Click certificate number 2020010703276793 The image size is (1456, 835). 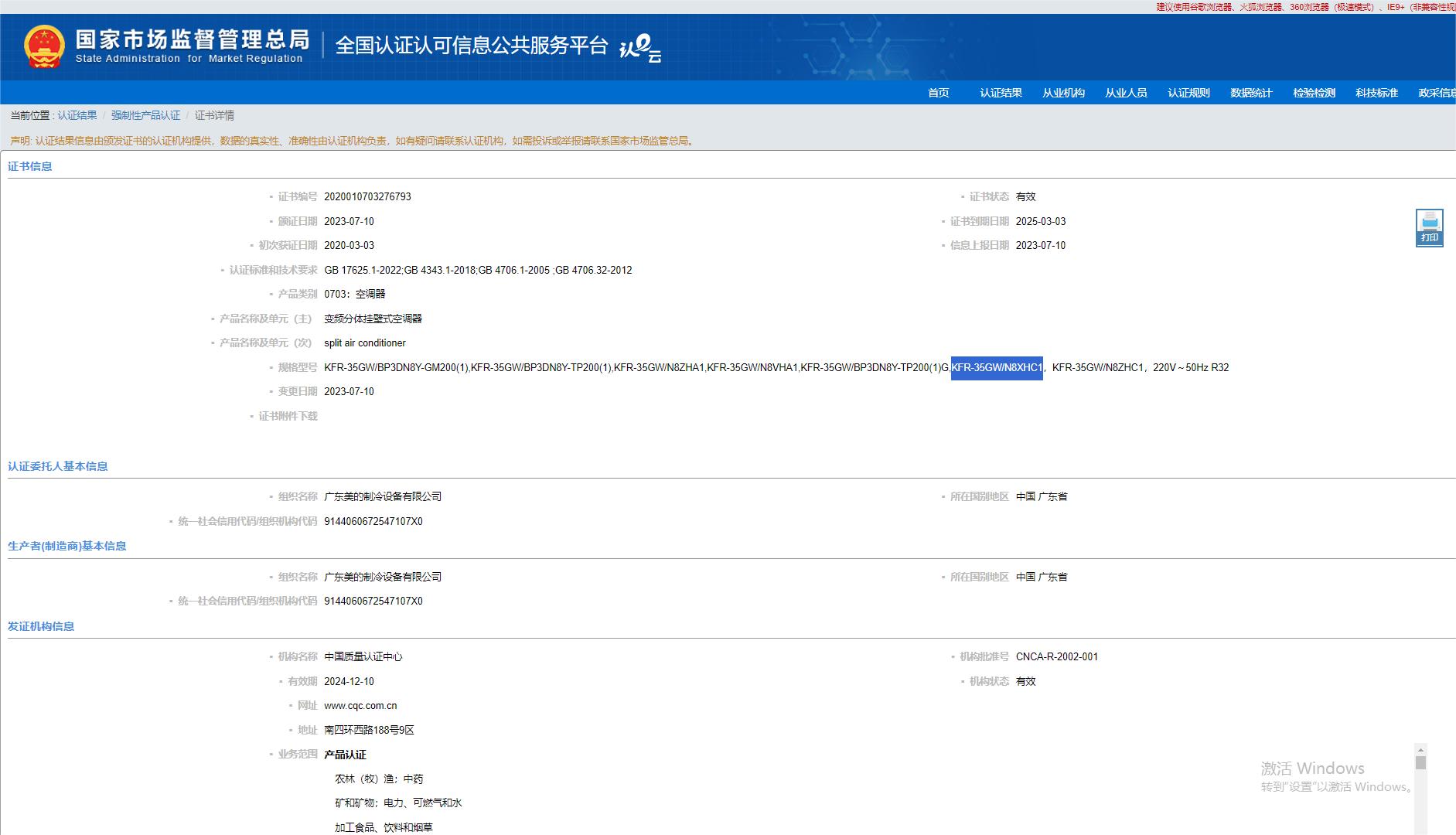pos(367,196)
